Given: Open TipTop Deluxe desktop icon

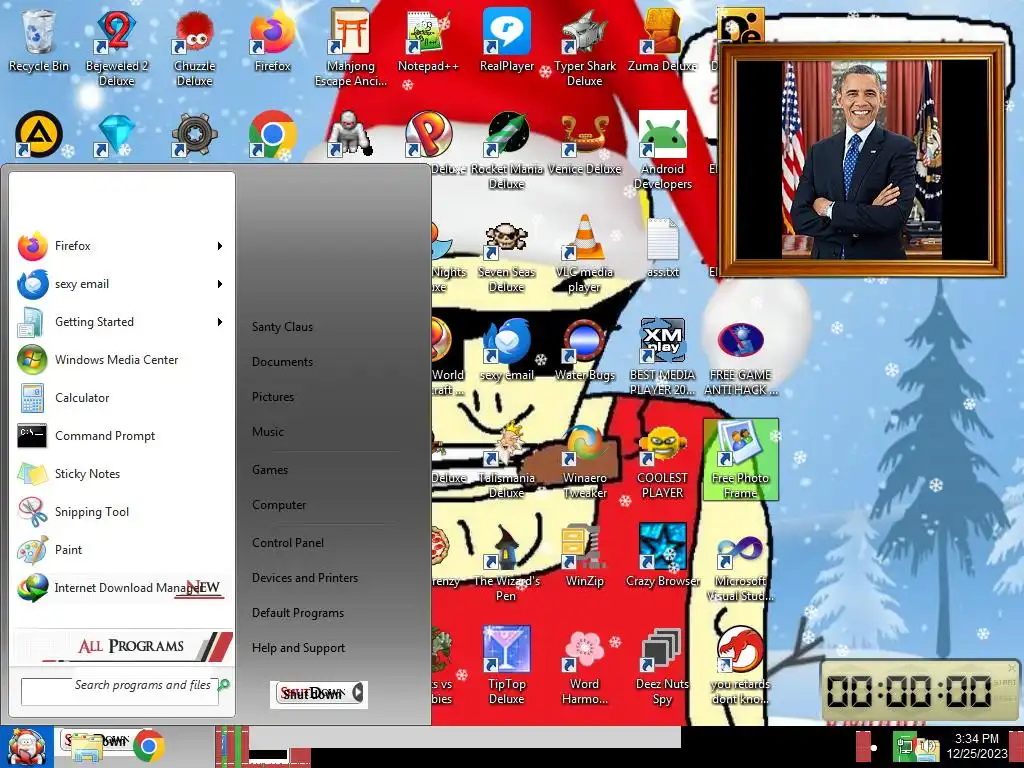Looking at the screenshot, I should [507, 666].
